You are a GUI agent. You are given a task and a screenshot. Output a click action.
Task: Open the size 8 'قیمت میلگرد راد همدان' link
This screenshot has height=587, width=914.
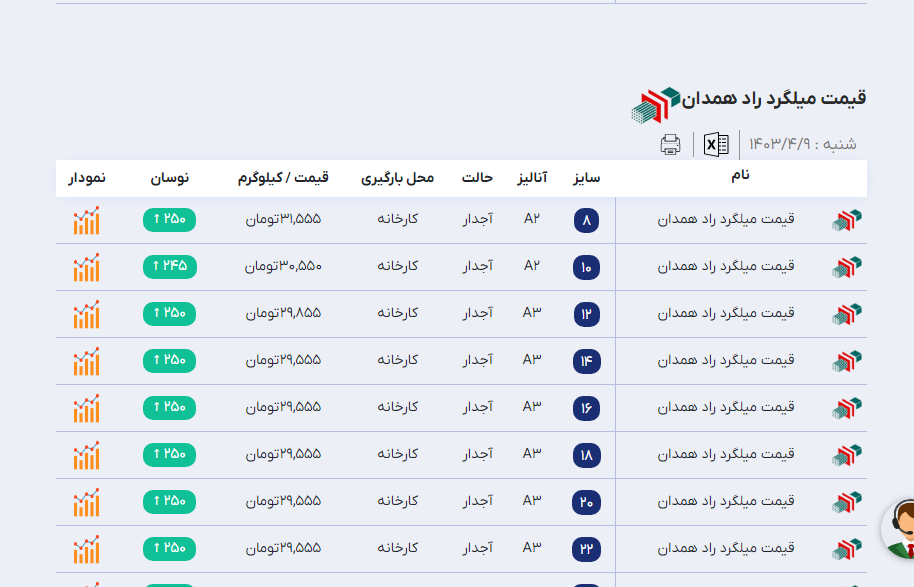(x=726, y=219)
